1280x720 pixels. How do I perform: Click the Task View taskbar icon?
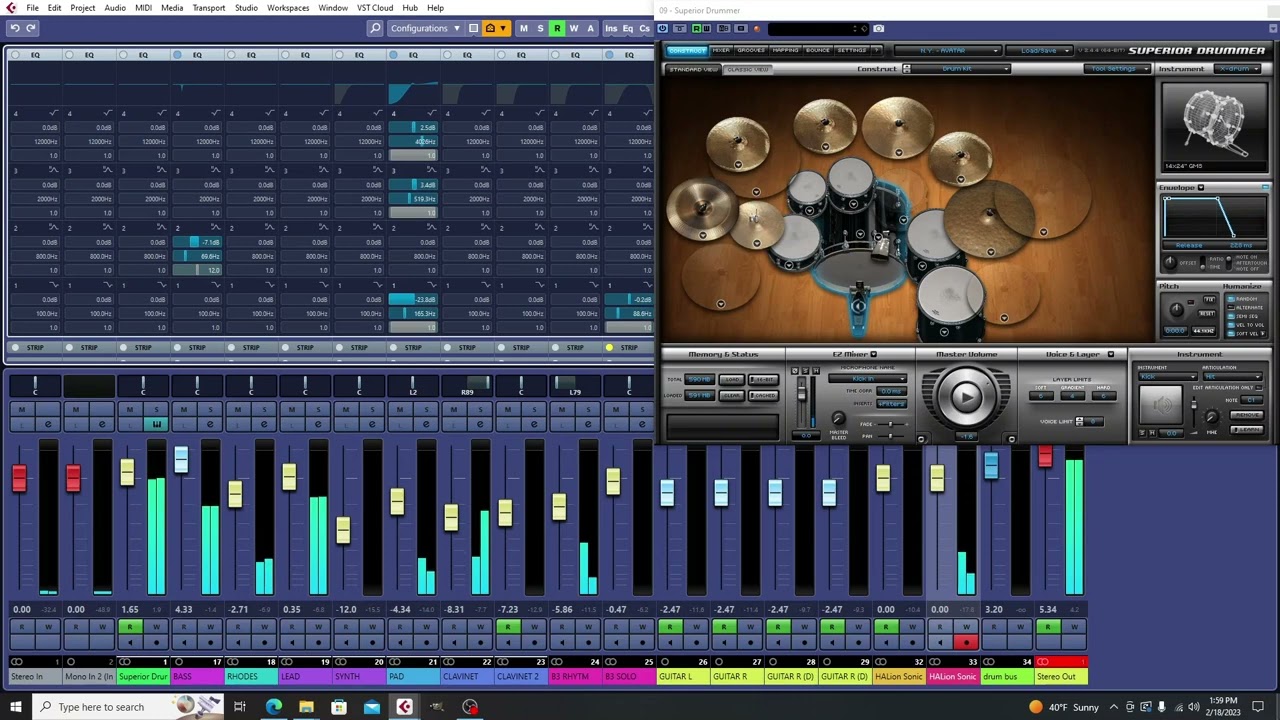tap(240, 707)
